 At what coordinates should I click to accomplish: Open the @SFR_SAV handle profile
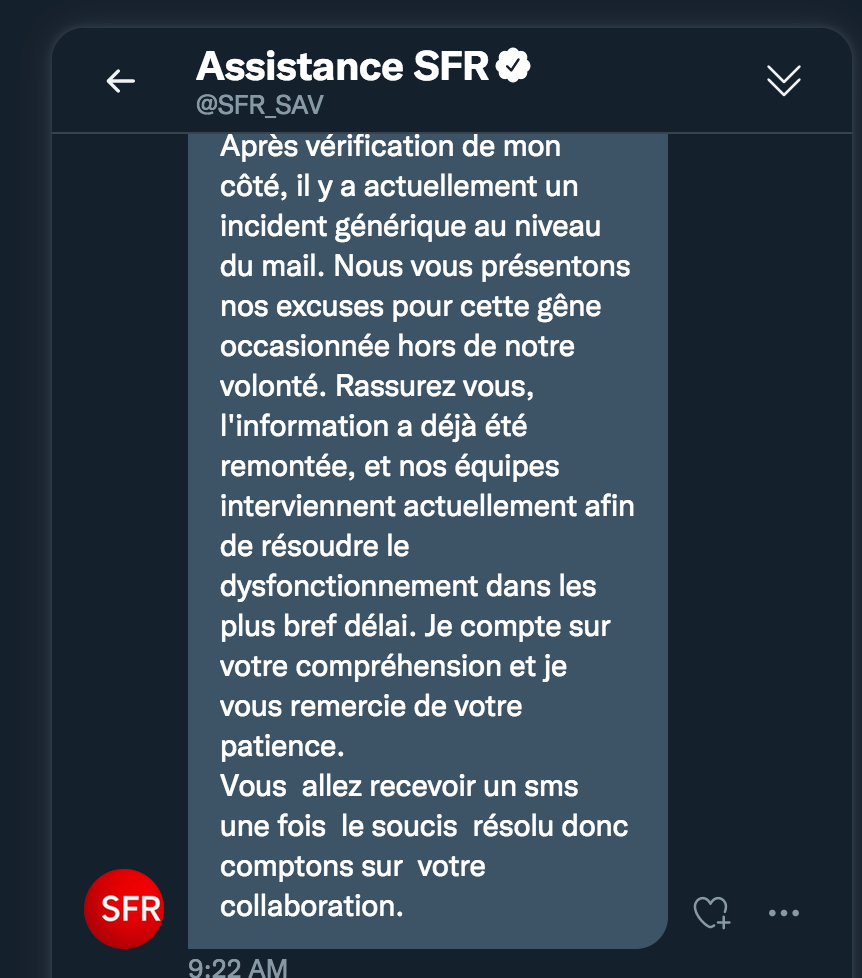(x=260, y=106)
